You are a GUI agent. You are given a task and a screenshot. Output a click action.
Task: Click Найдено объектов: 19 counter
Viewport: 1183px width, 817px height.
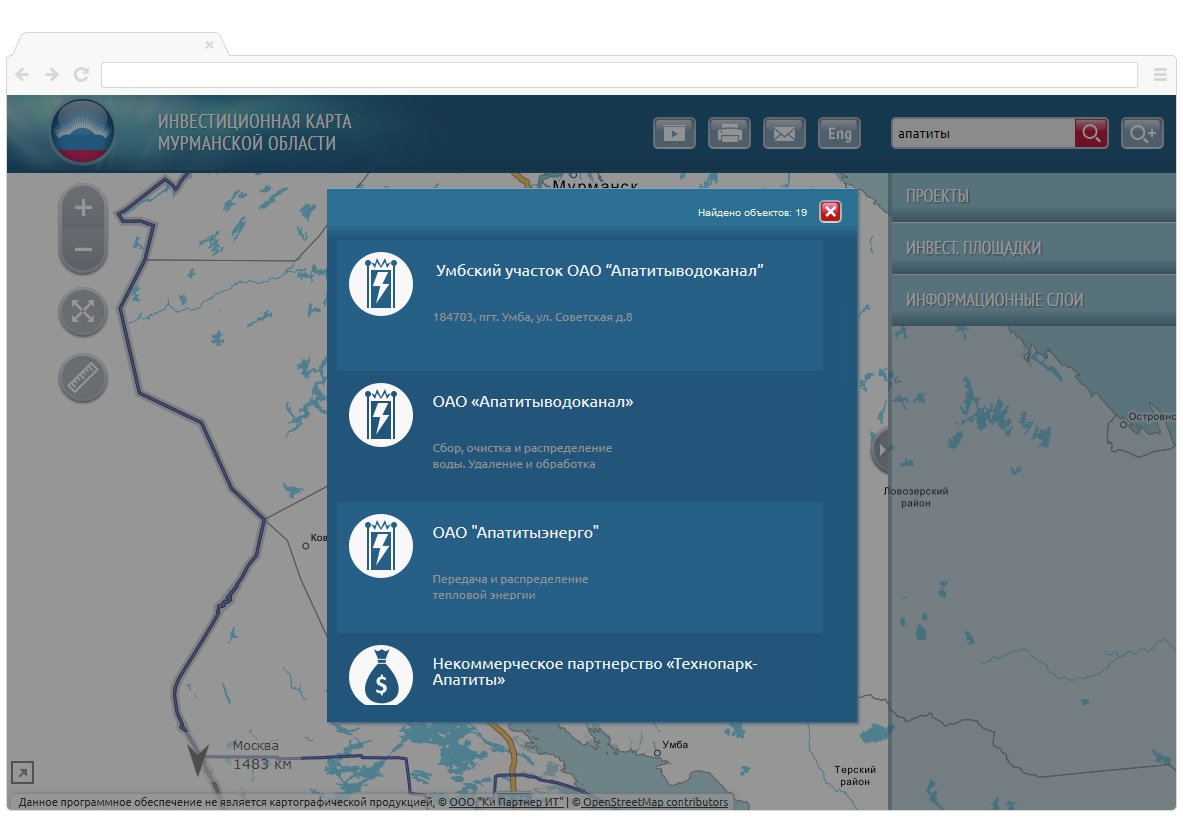[752, 213]
